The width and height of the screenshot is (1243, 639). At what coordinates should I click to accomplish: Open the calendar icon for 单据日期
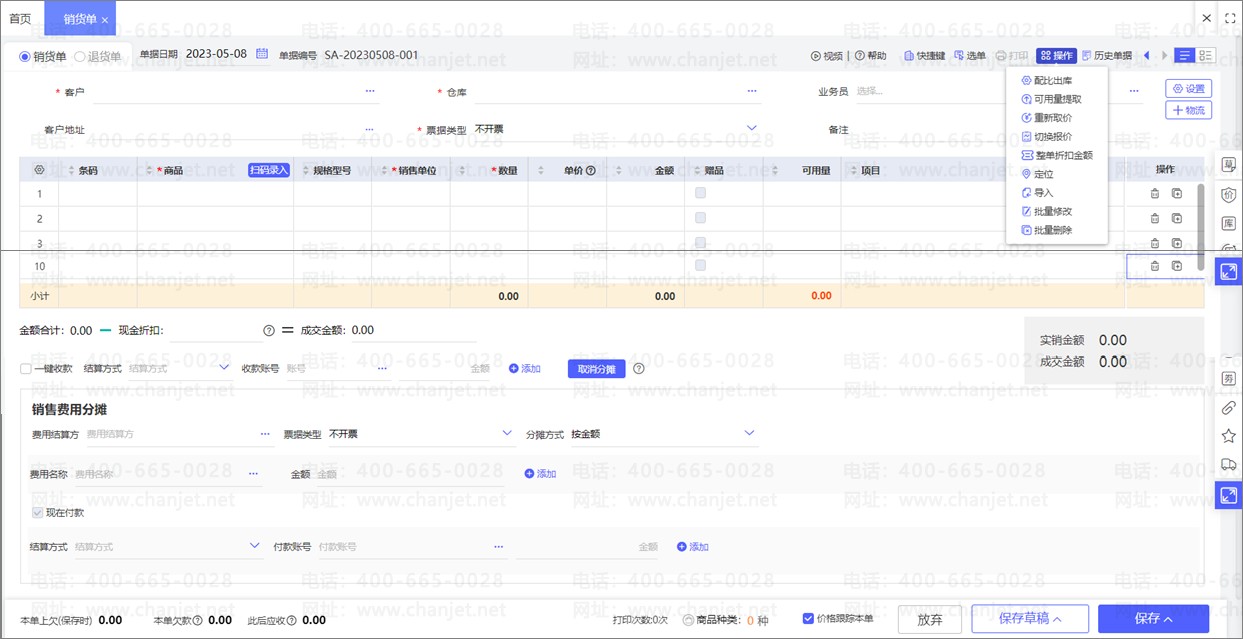(x=262, y=54)
